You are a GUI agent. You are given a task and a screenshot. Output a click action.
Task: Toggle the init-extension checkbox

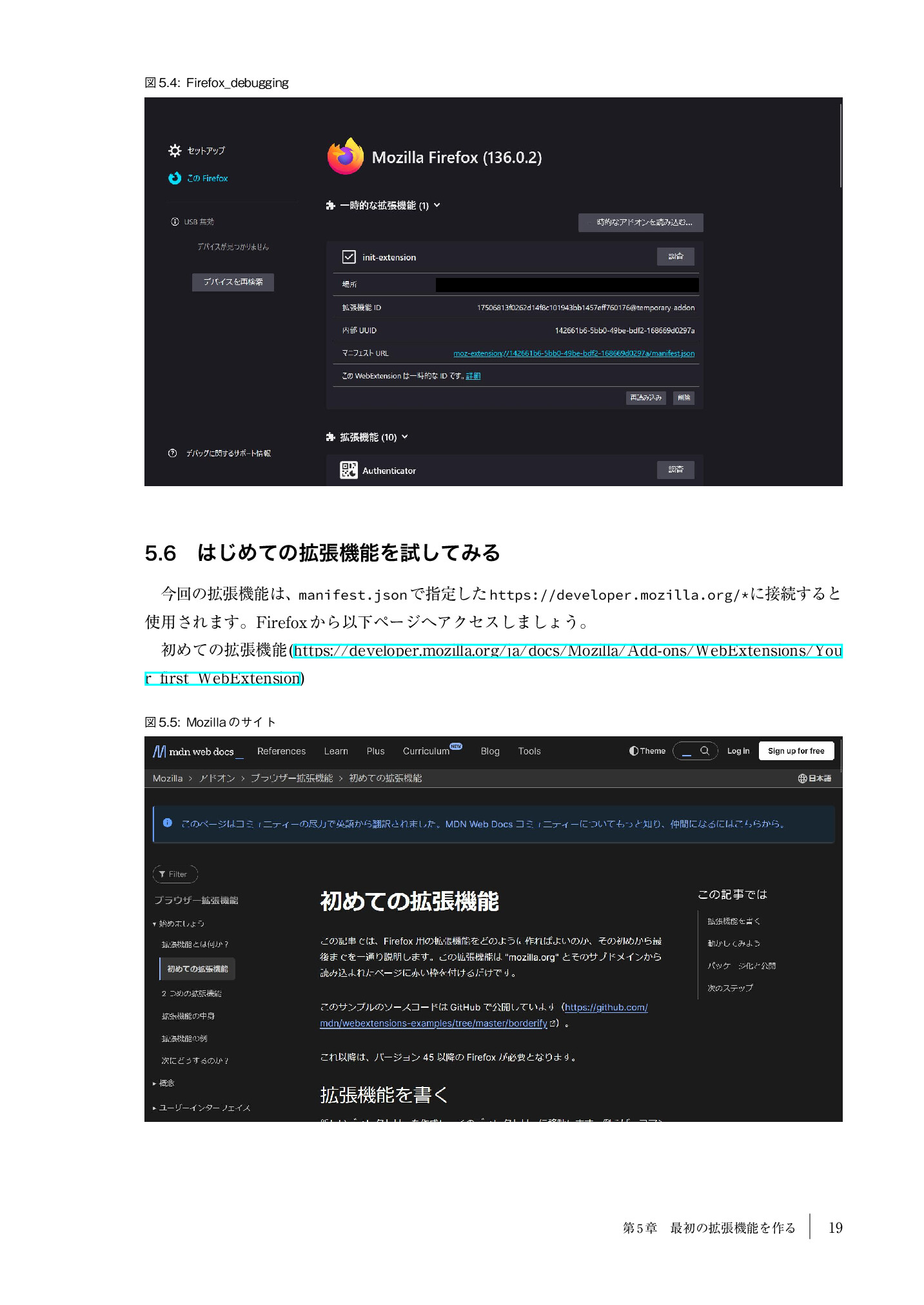pyautogui.click(x=349, y=257)
